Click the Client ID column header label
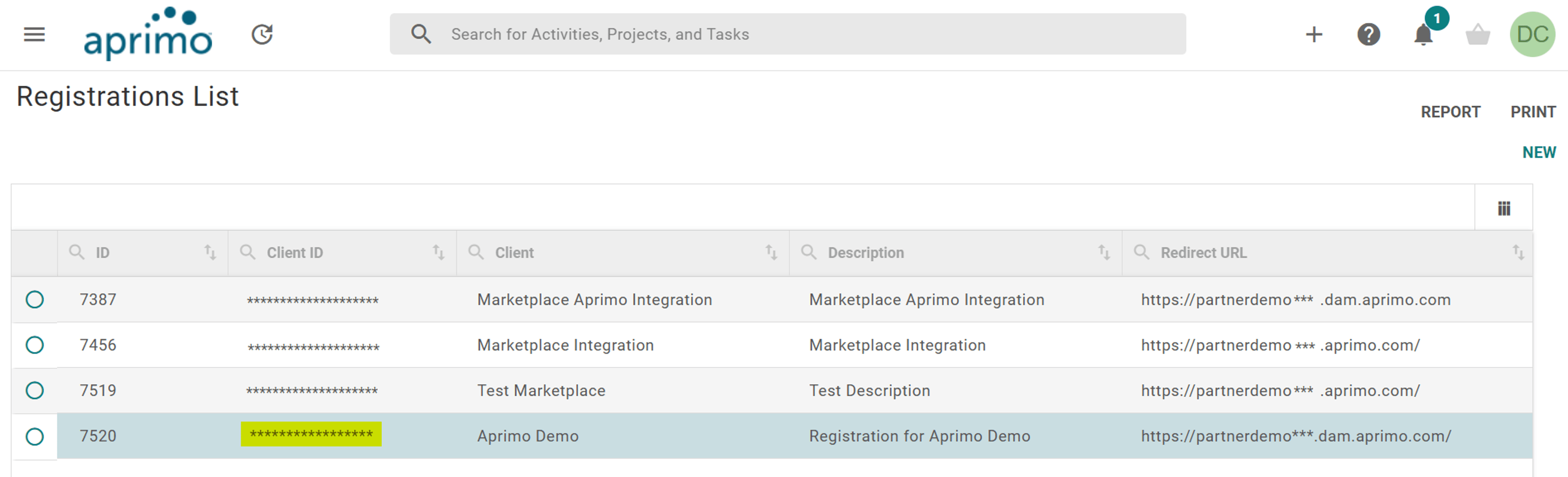The height and width of the screenshot is (477, 1568). click(294, 253)
